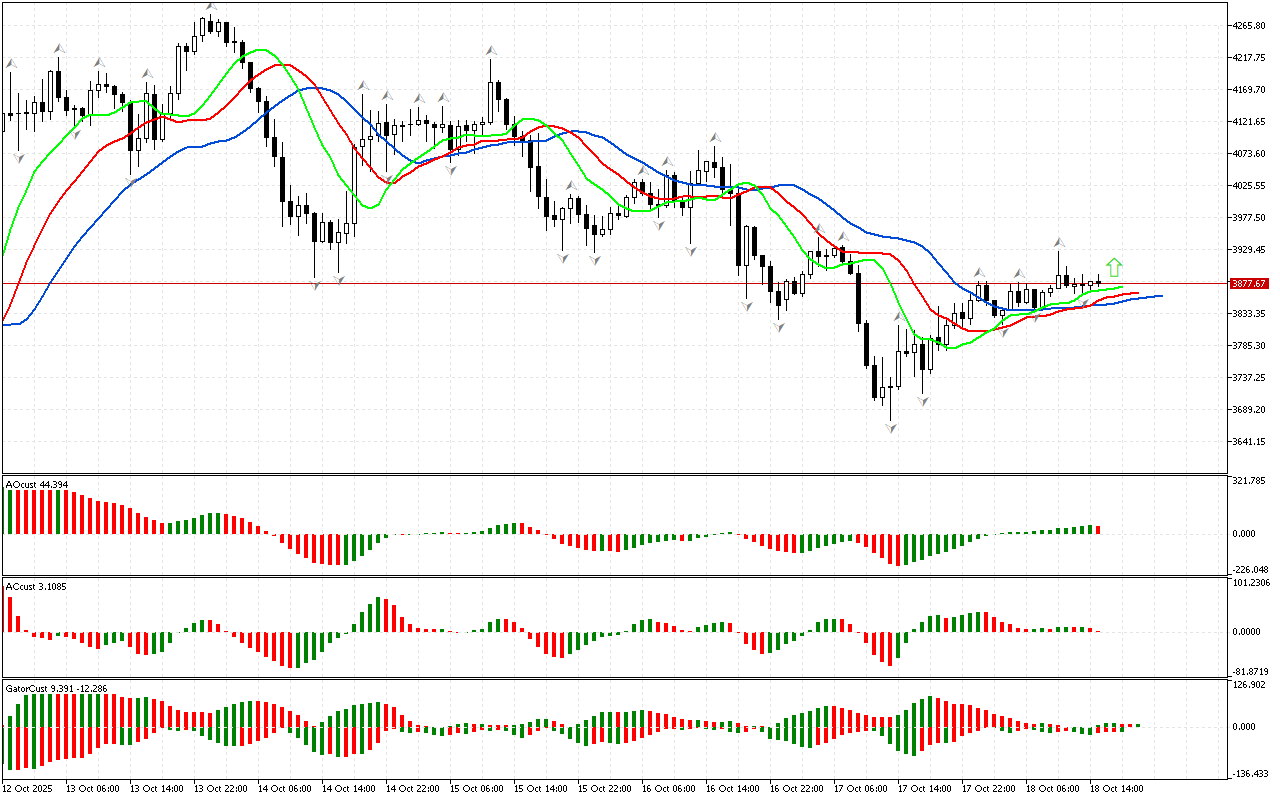Click the 15 Oct 14:00 time label

pos(540,788)
